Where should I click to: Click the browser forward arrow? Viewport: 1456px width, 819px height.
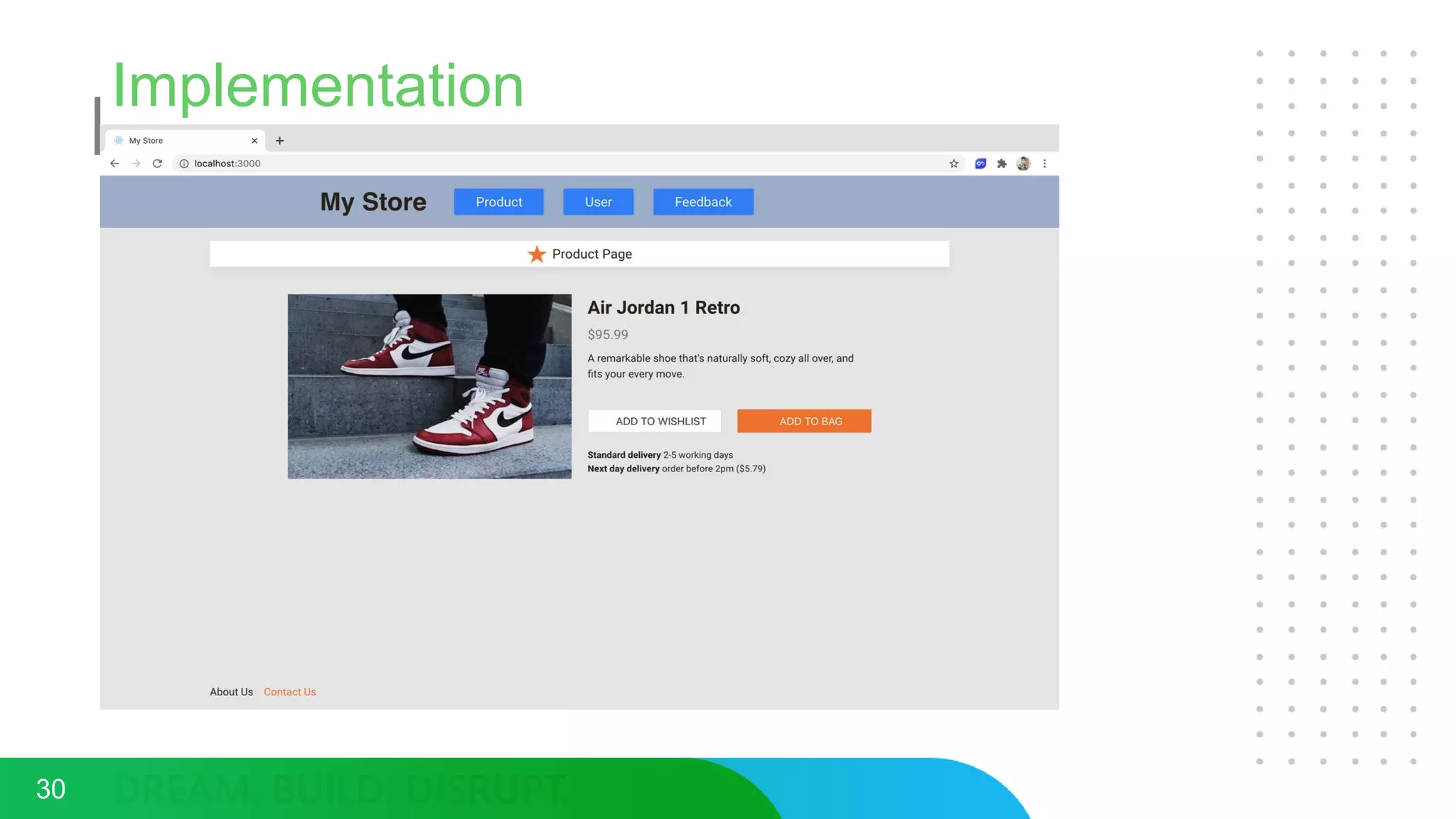pyautogui.click(x=136, y=164)
